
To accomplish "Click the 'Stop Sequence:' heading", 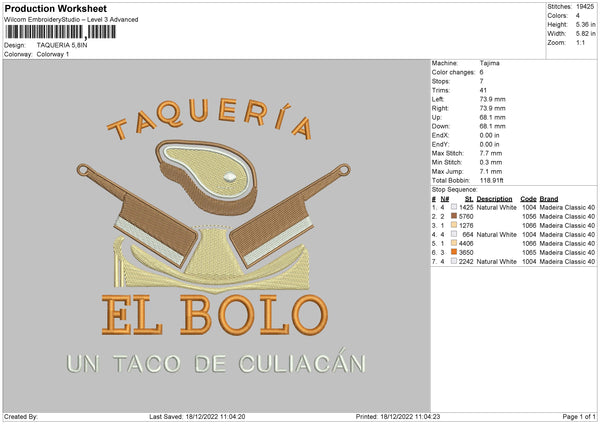I will (455, 190).
